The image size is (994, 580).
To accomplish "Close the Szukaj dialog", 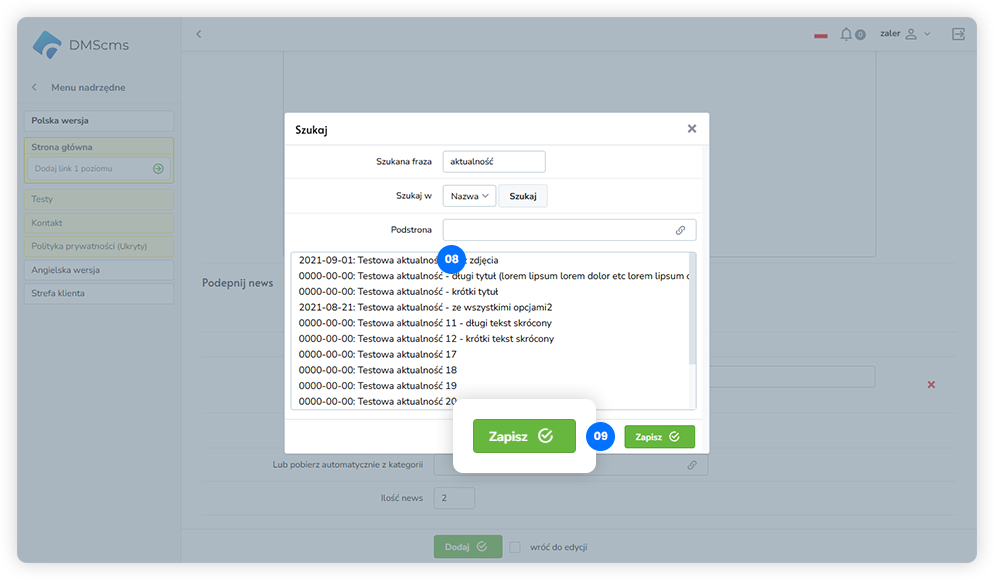I will [x=691, y=129].
